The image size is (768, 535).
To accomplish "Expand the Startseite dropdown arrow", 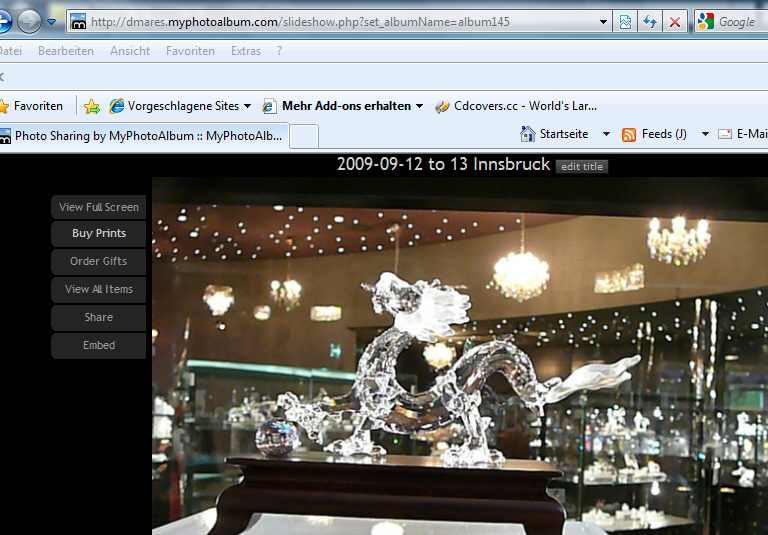I will pos(606,134).
